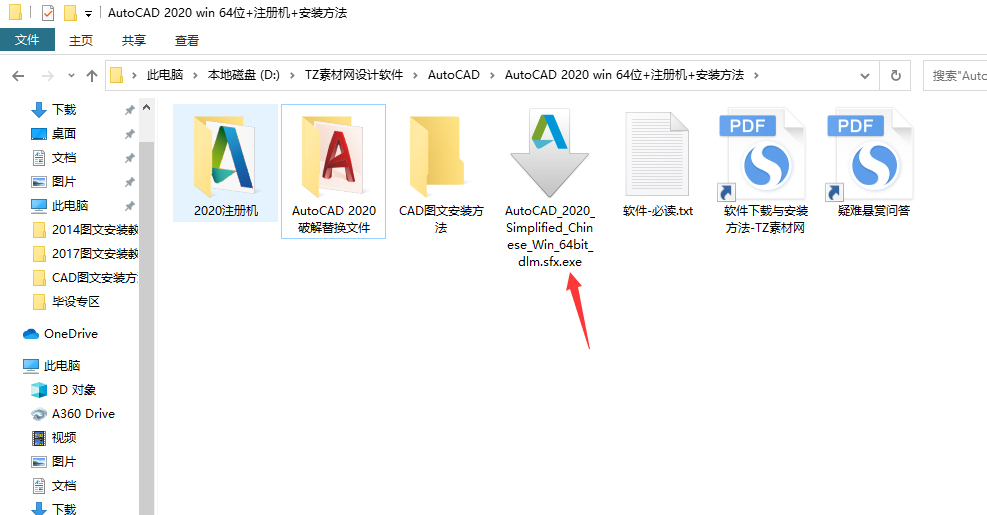Click the New folder quick access icon

pyautogui.click(x=70, y=13)
